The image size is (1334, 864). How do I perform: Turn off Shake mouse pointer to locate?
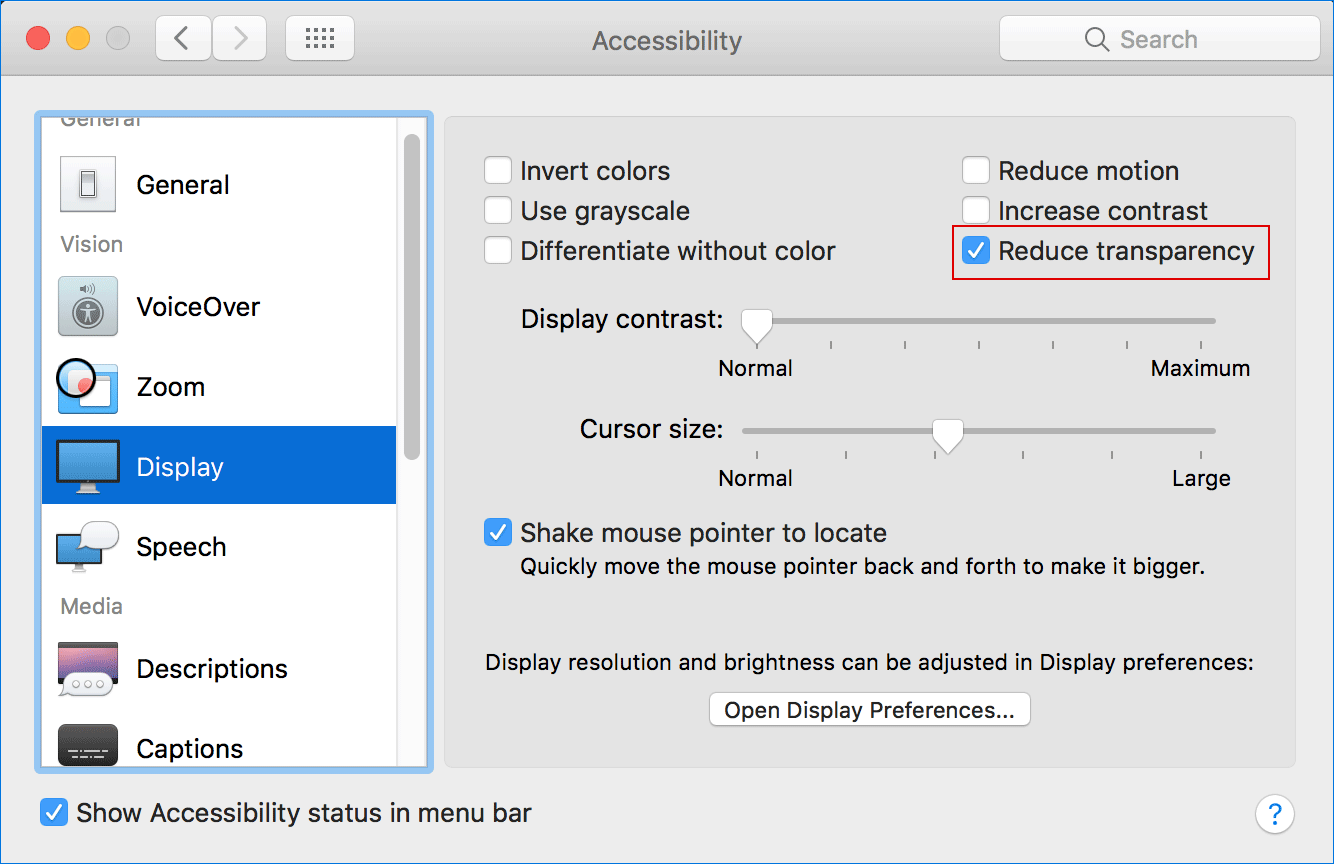point(497,532)
